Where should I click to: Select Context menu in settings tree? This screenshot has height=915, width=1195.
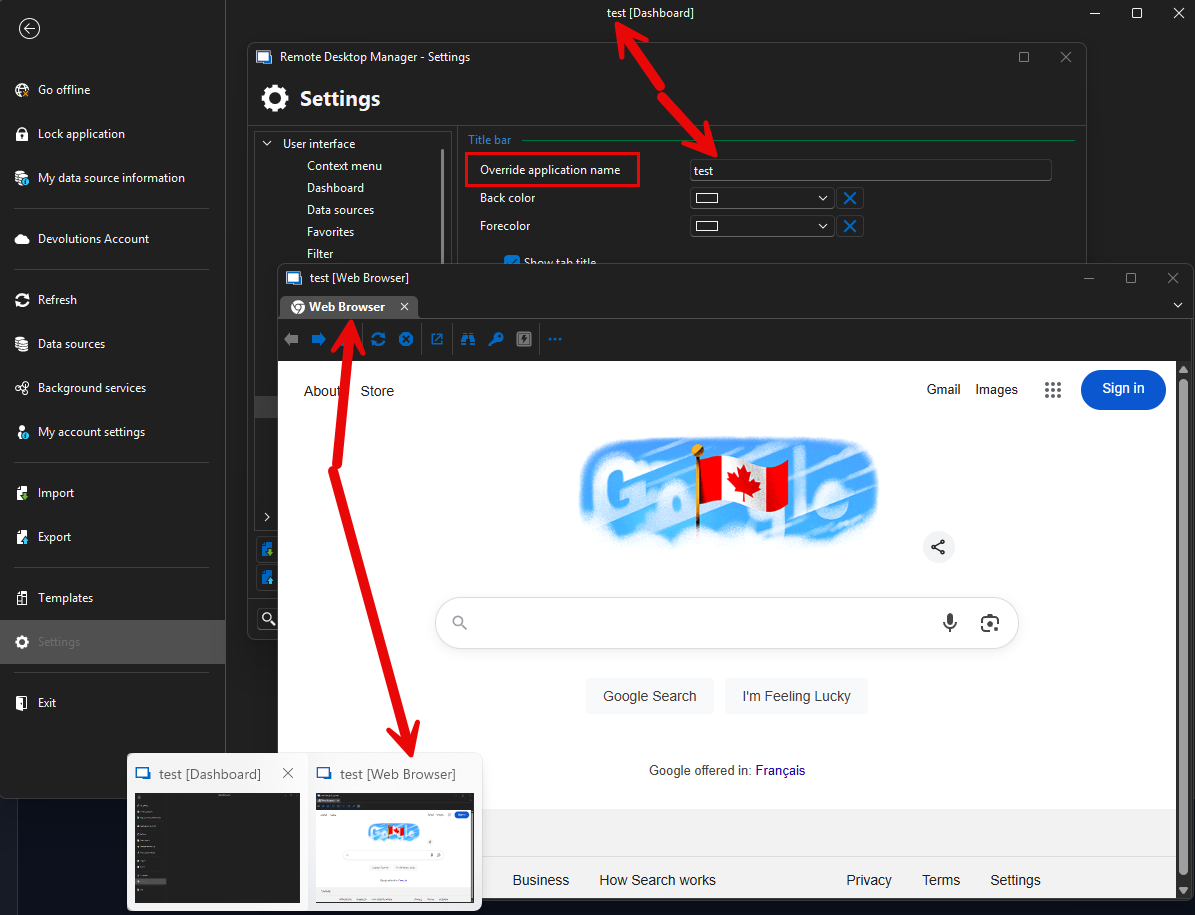[x=344, y=166]
